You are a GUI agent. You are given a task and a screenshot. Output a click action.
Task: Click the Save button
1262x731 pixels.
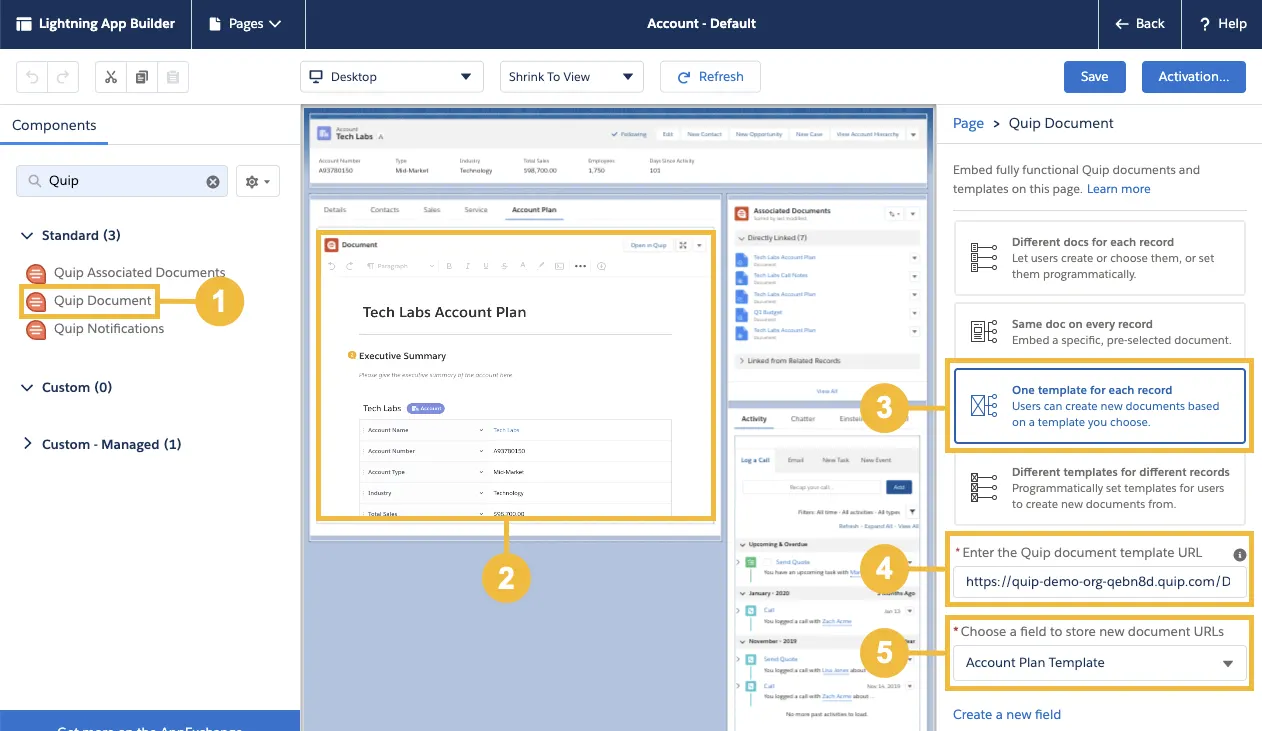(x=1094, y=76)
